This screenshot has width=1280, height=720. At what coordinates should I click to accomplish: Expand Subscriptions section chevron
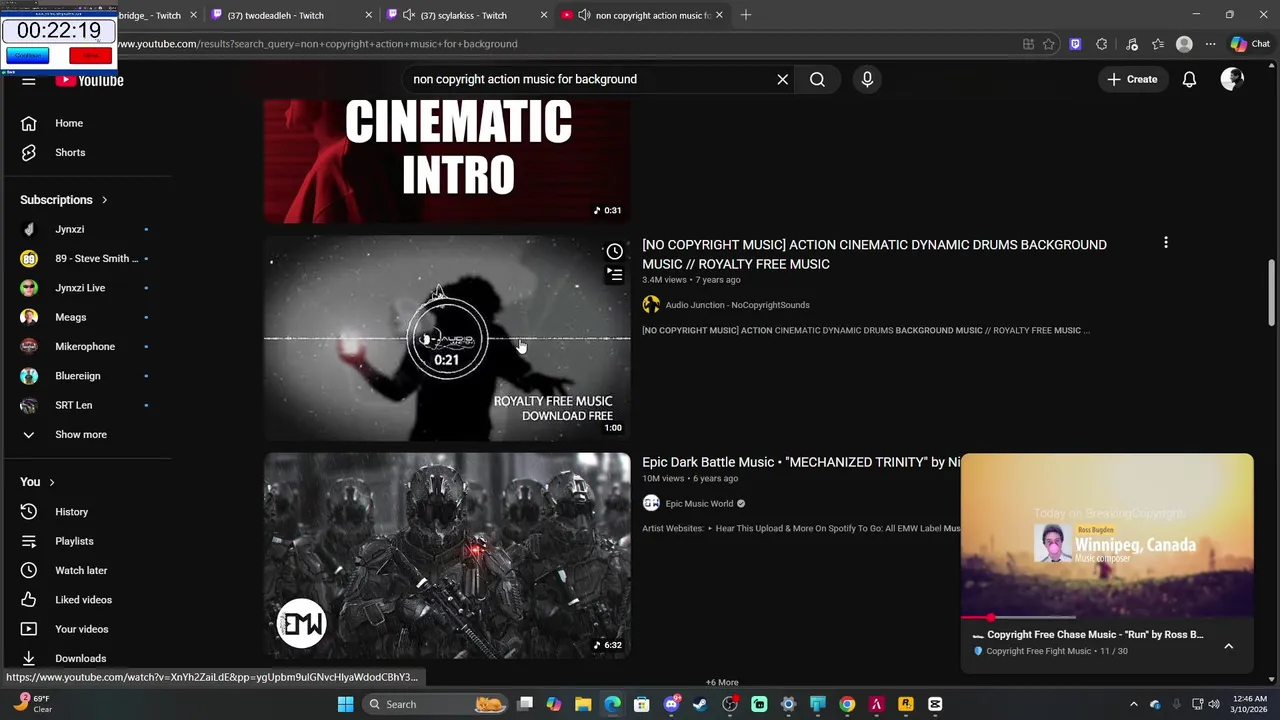(x=104, y=200)
